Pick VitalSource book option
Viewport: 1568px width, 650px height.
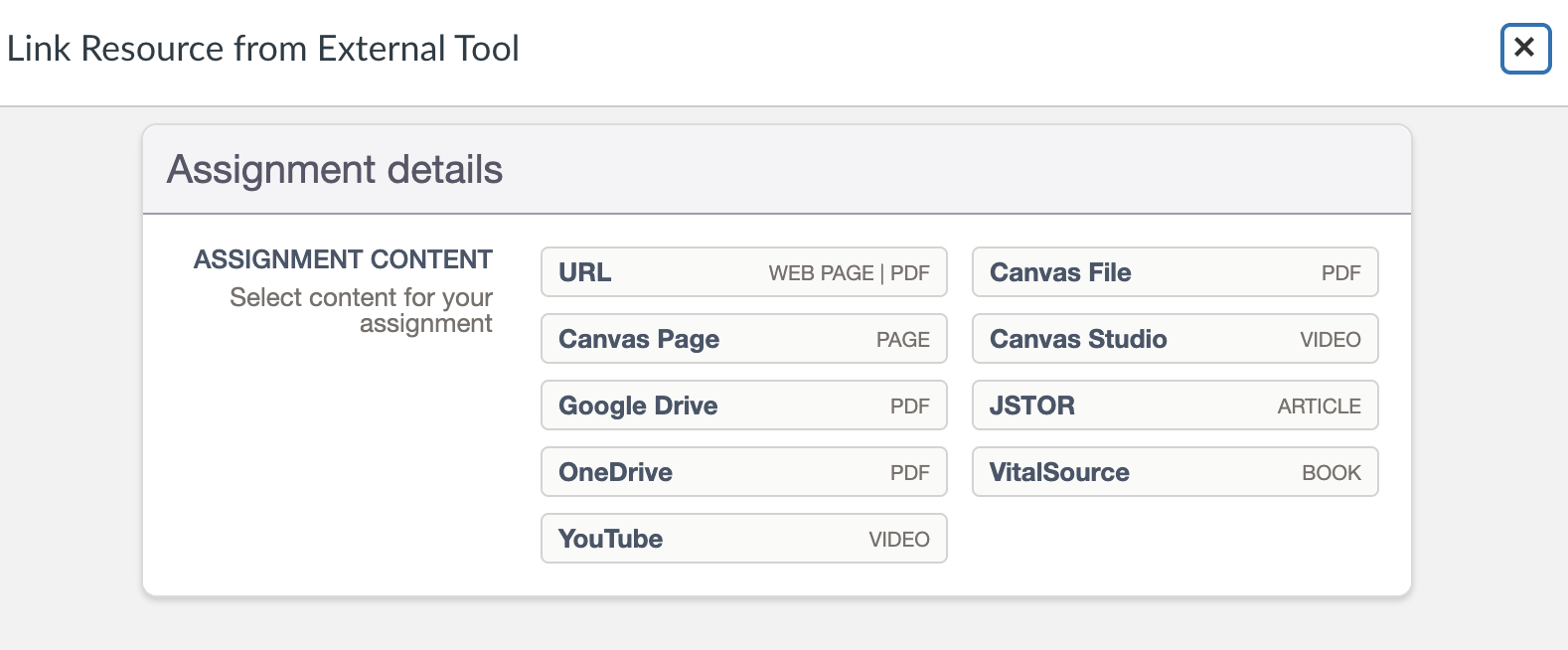[1175, 472]
